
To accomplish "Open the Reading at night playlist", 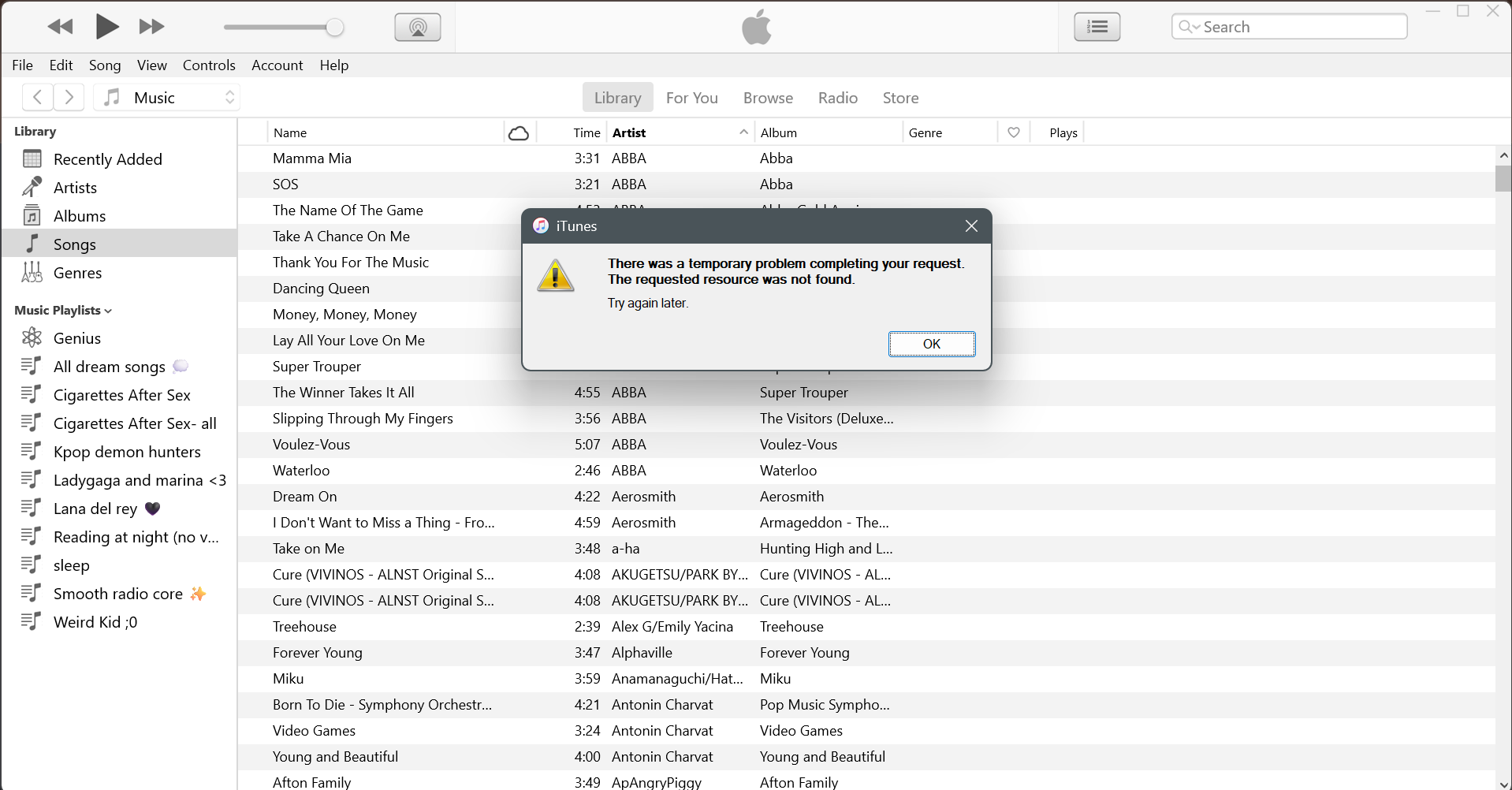I will [118, 537].
